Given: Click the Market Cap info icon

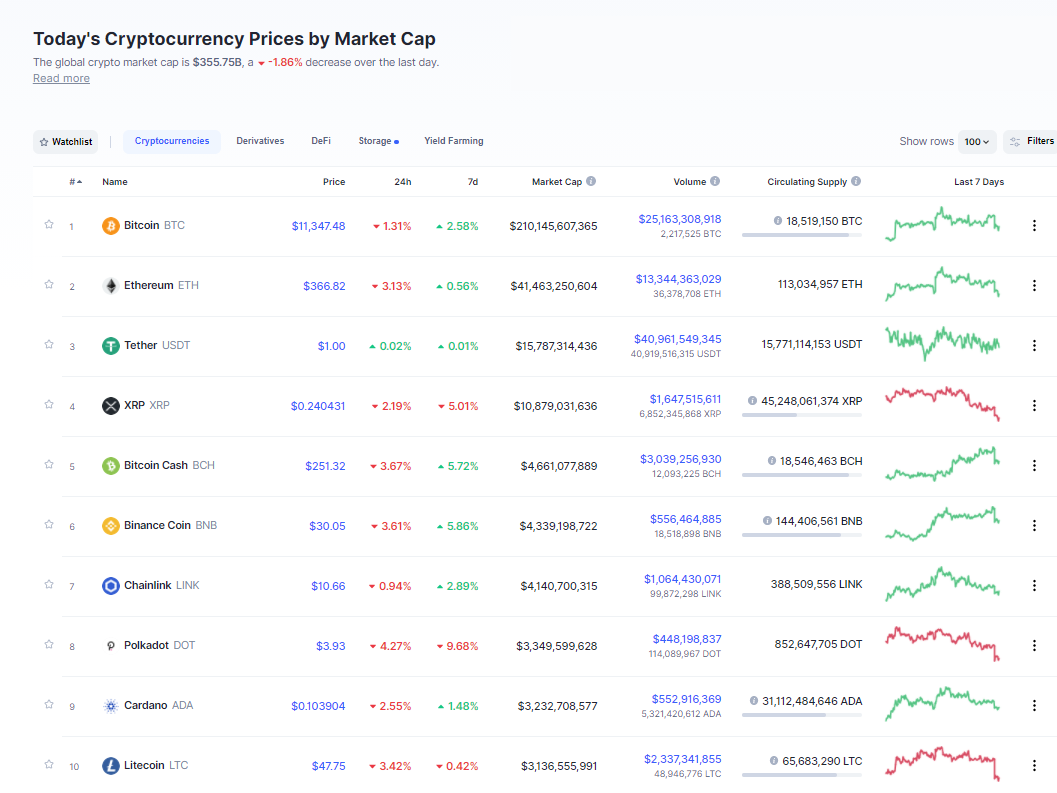Looking at the screenshot, I should (591, 181).
